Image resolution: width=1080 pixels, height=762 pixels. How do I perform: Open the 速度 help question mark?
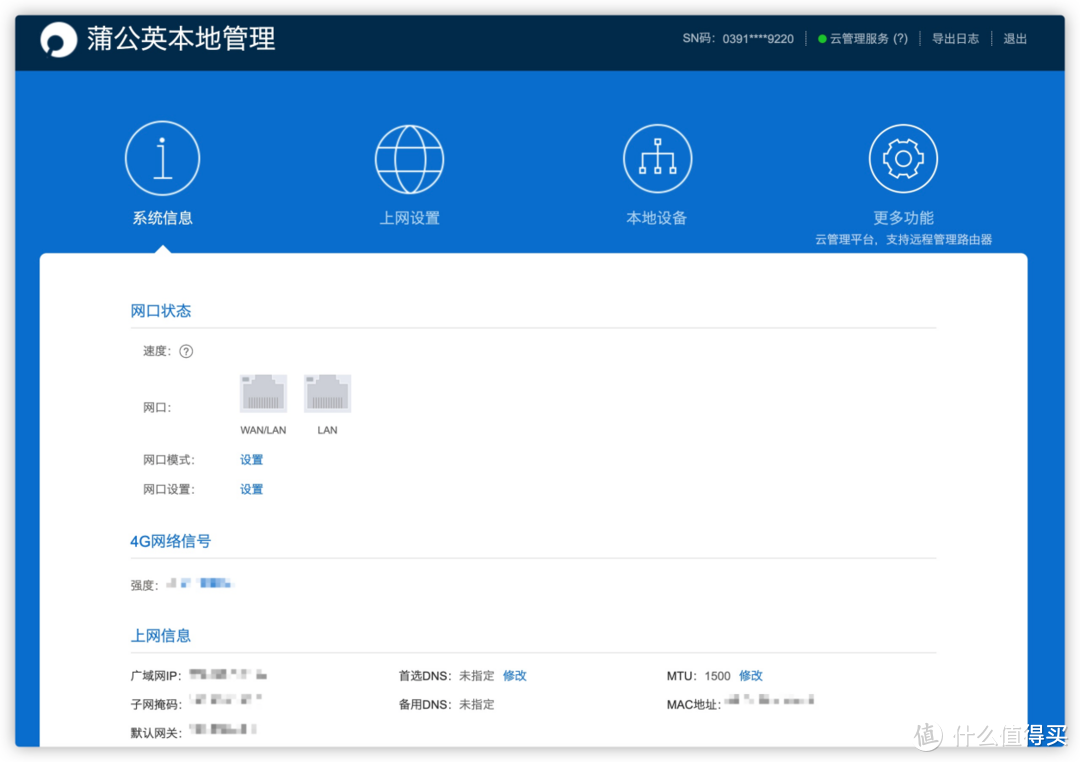187,351
